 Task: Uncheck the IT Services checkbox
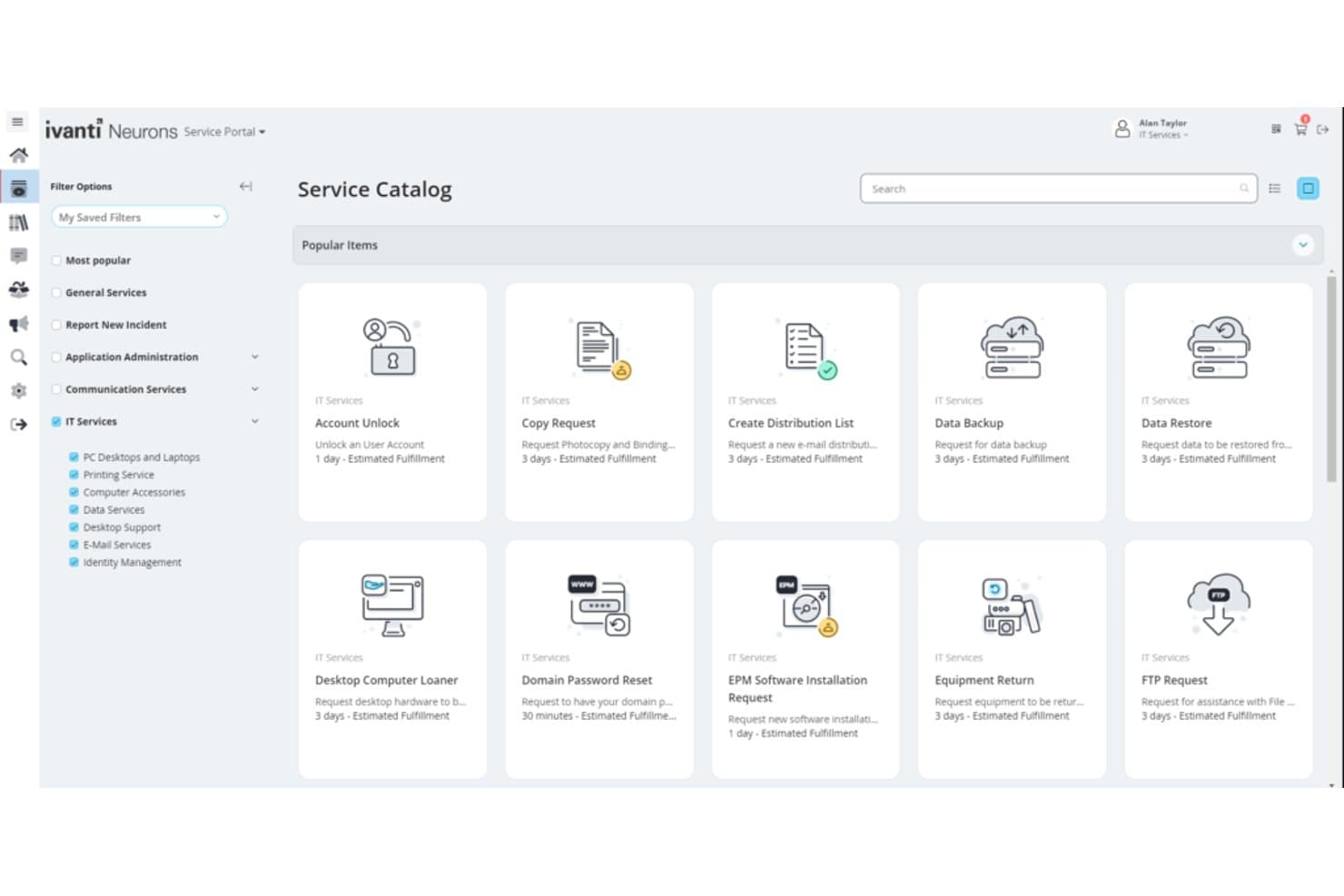tap(56, 421)
